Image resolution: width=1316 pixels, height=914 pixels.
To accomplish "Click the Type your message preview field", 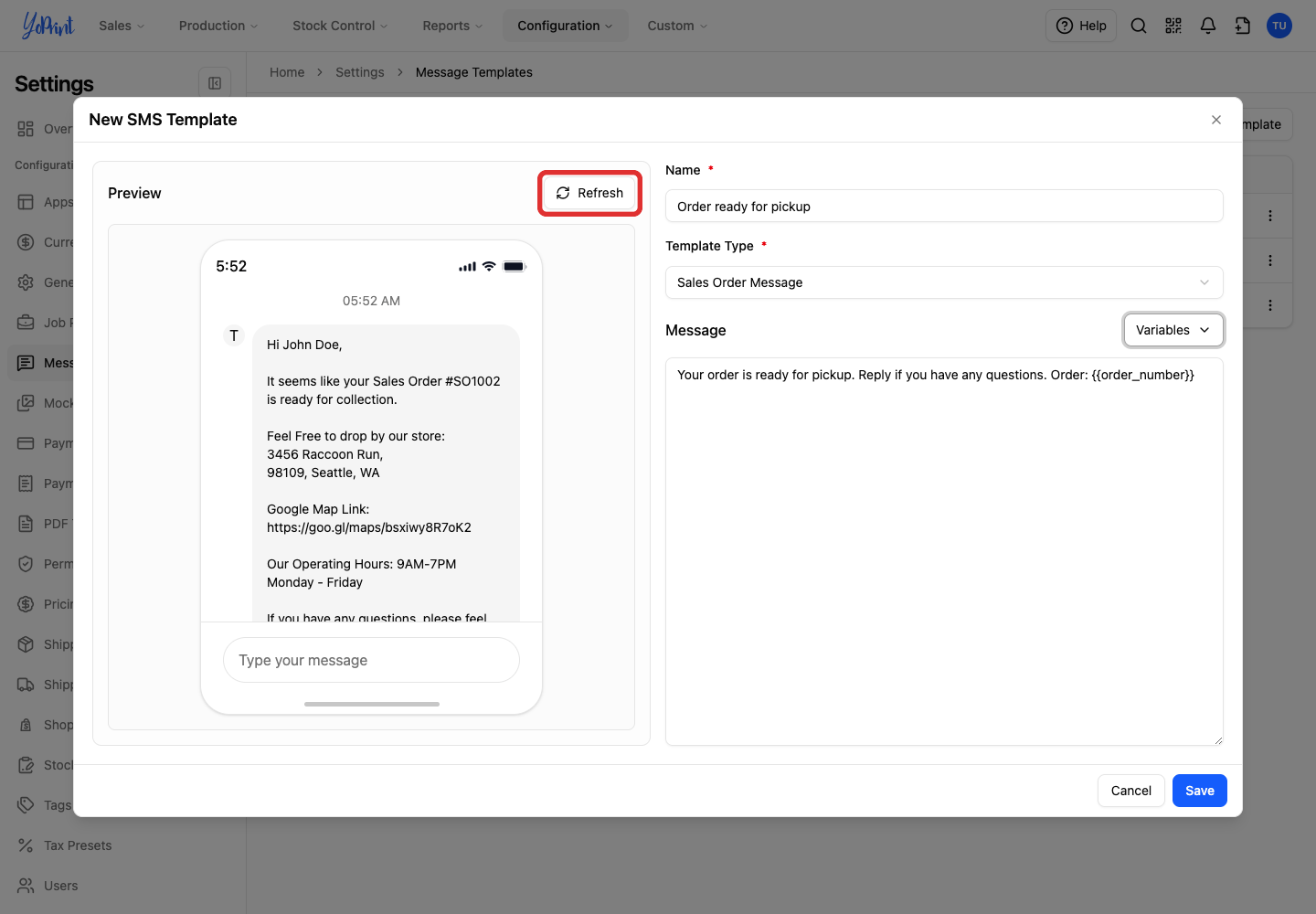I will point(371,660).
